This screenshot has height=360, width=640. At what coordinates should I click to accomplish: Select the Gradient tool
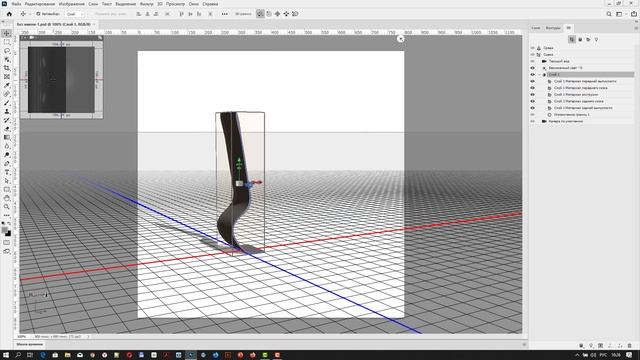tap(7, 138)
